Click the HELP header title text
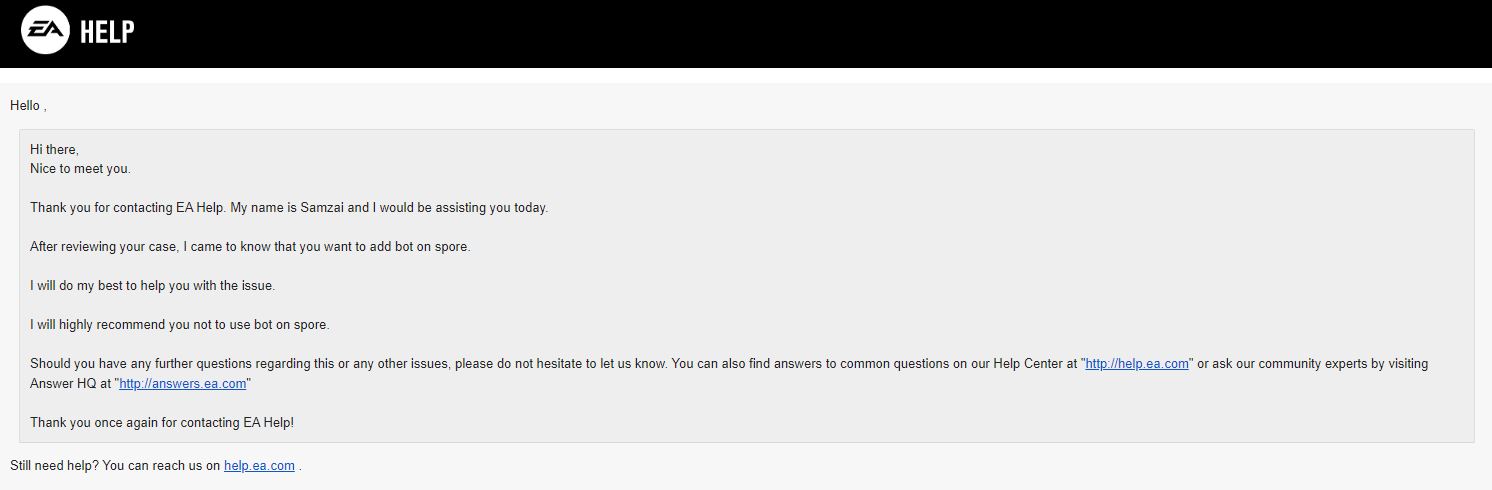1492x490 pixels. click(x=107, y=33)
